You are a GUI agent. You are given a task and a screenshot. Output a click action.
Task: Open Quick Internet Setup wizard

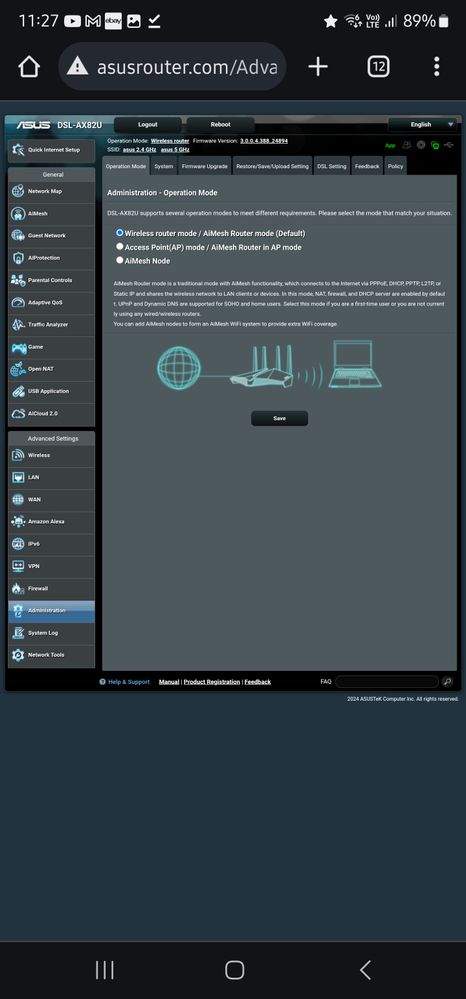point(52,150)
